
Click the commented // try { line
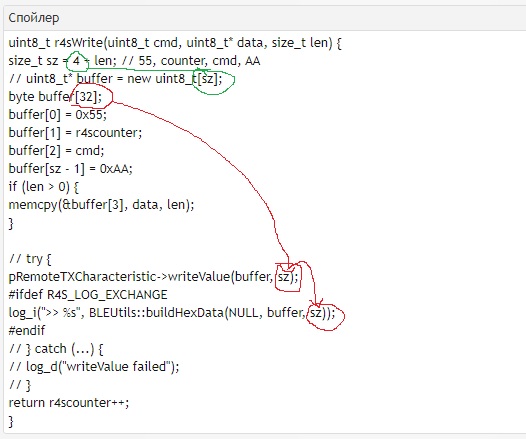pyautogui.click(x=30, y=259)
